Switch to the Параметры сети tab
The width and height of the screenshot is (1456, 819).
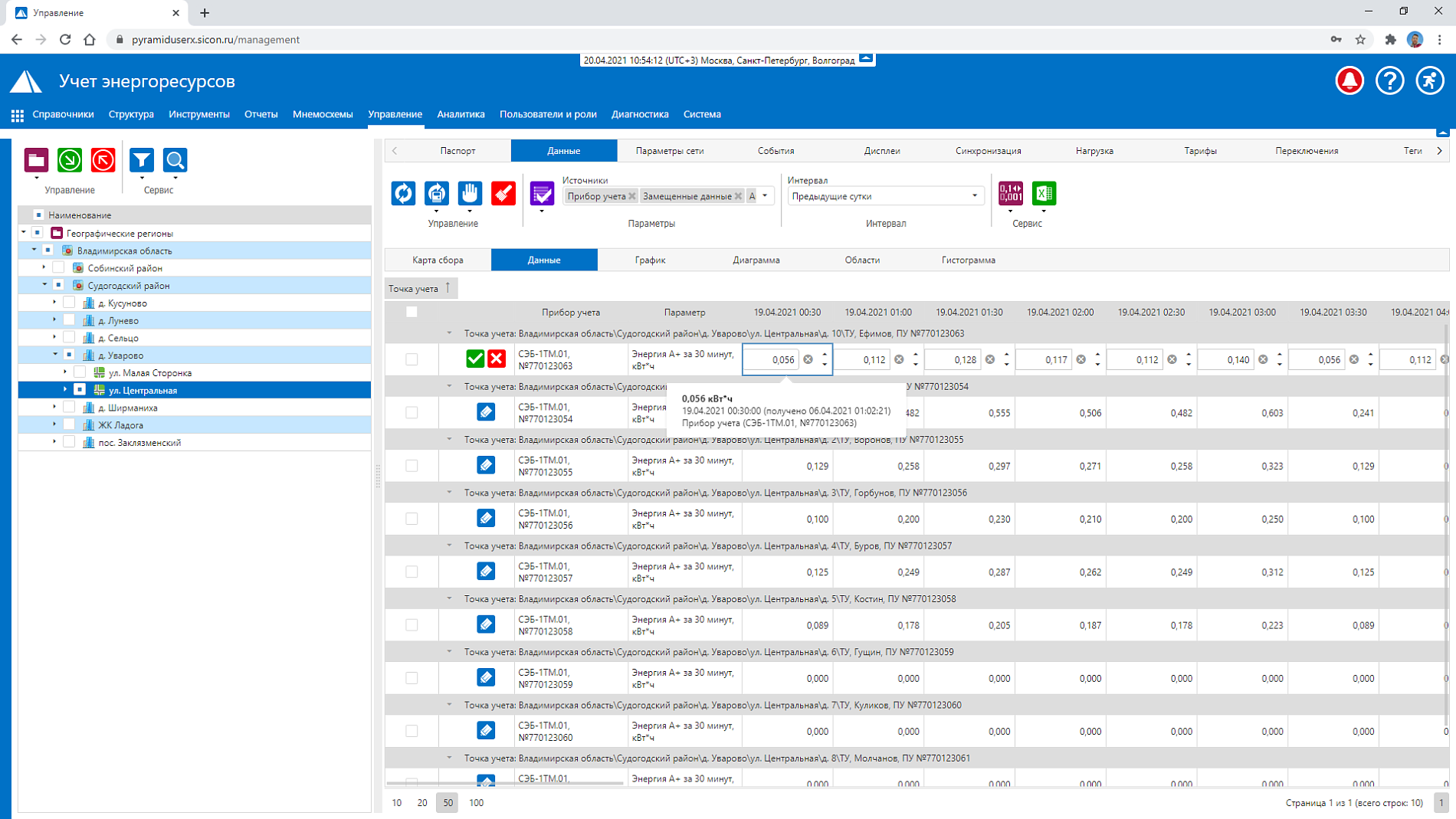[670, 151]
